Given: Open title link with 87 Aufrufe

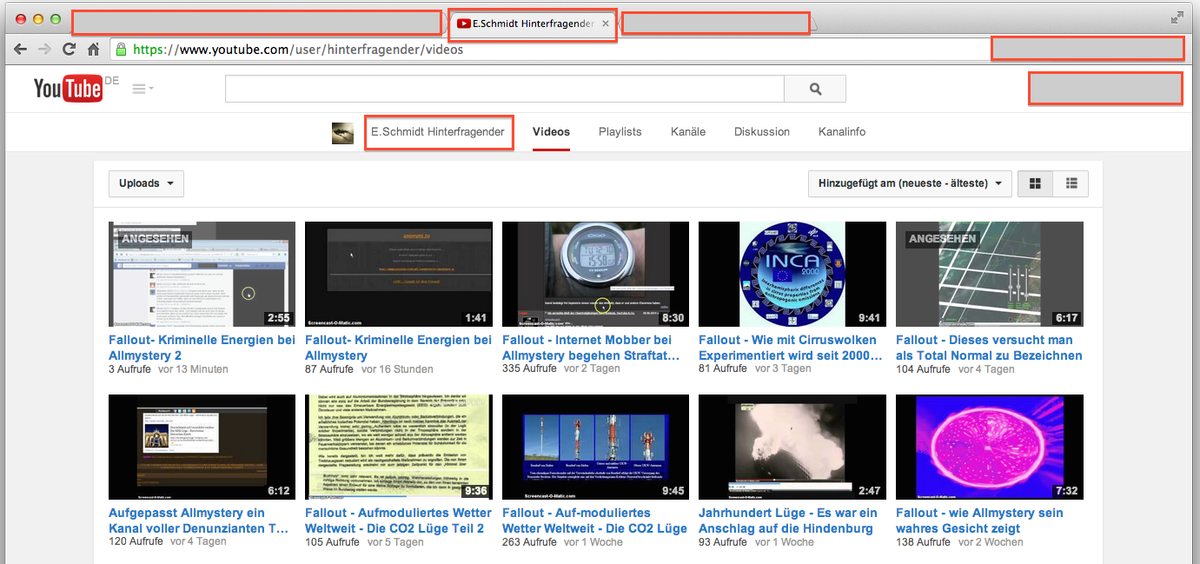Looking at the screenshot, I should pyautogui.click(x=398, y=347).
